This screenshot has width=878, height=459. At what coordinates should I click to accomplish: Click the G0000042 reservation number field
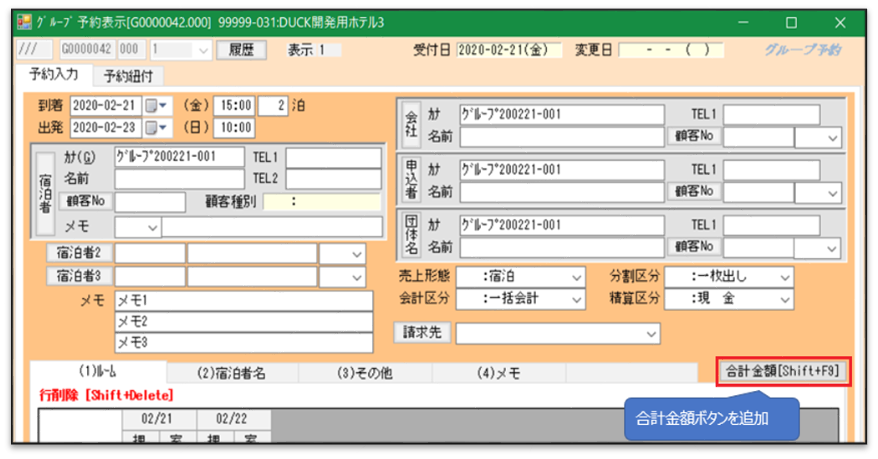pyautogui.click(x=86, y=49)
